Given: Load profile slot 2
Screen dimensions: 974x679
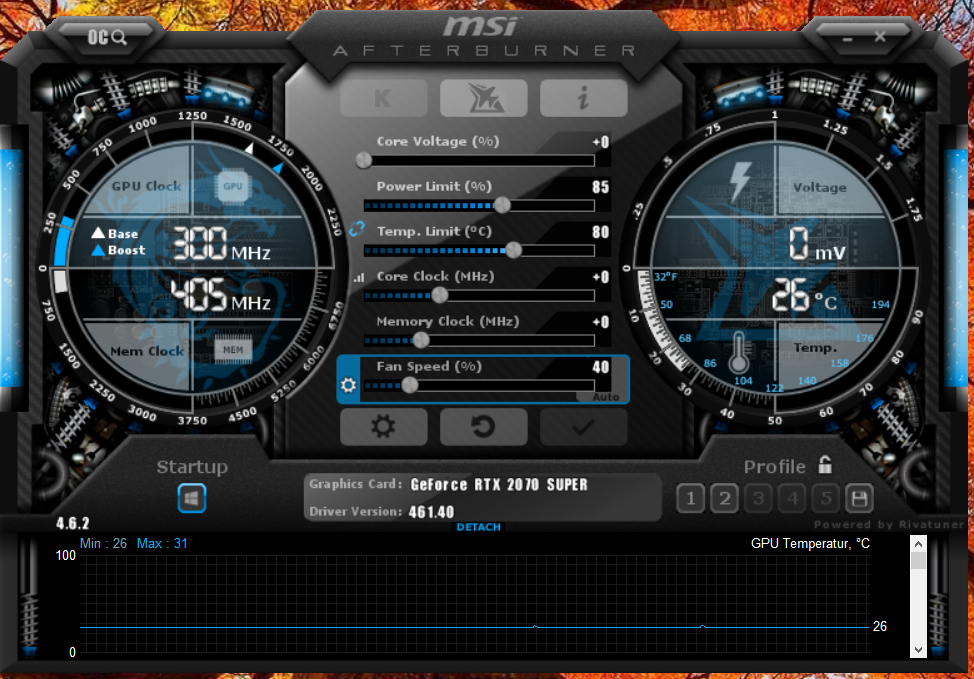Looking at the screenshot, I should (724, 498).
